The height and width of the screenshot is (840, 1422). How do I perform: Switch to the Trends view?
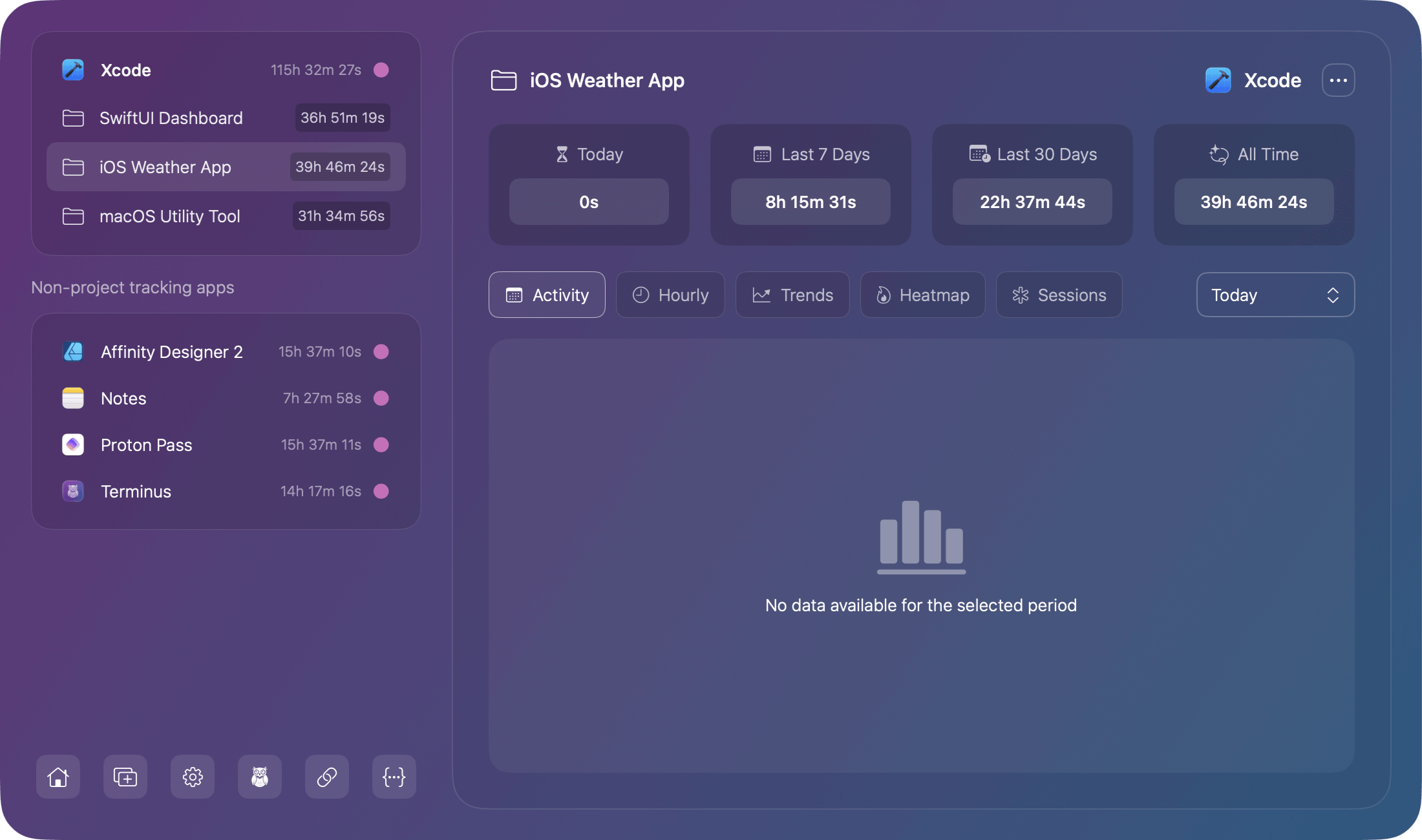(x=792, y=295)
